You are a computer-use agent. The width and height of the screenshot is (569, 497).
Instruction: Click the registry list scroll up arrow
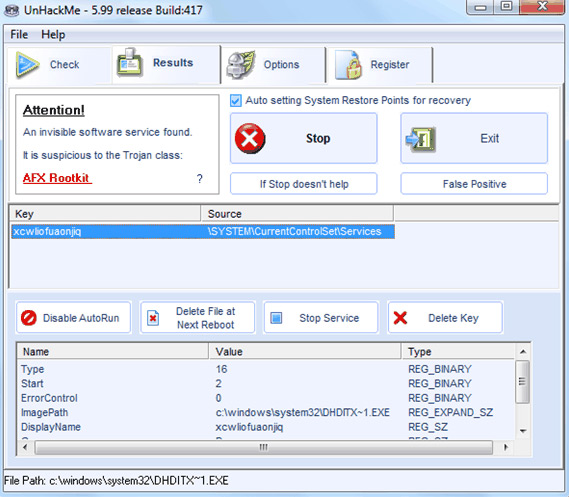click(523, 352)
